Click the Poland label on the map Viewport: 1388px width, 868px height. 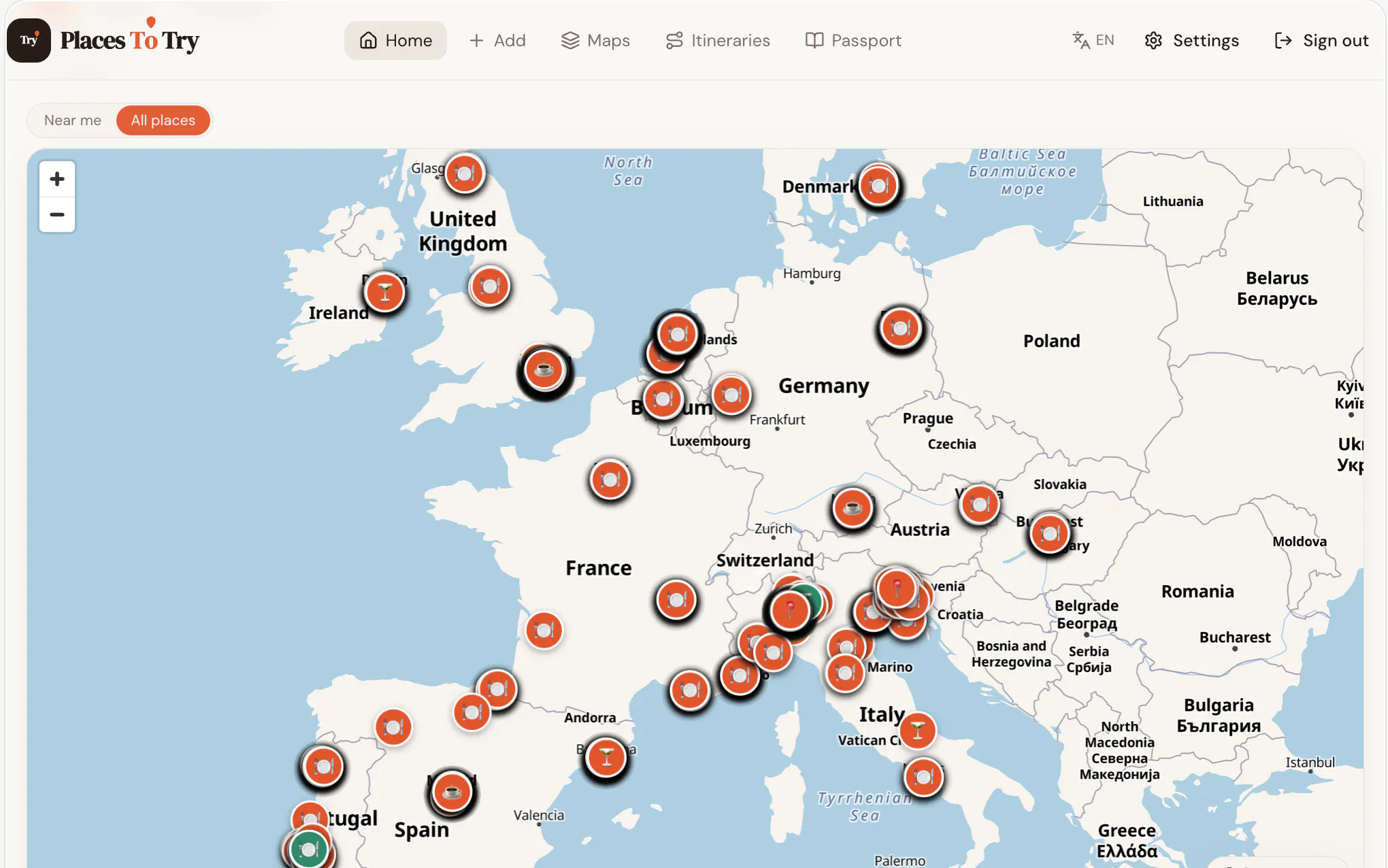tap(1051, 341)
